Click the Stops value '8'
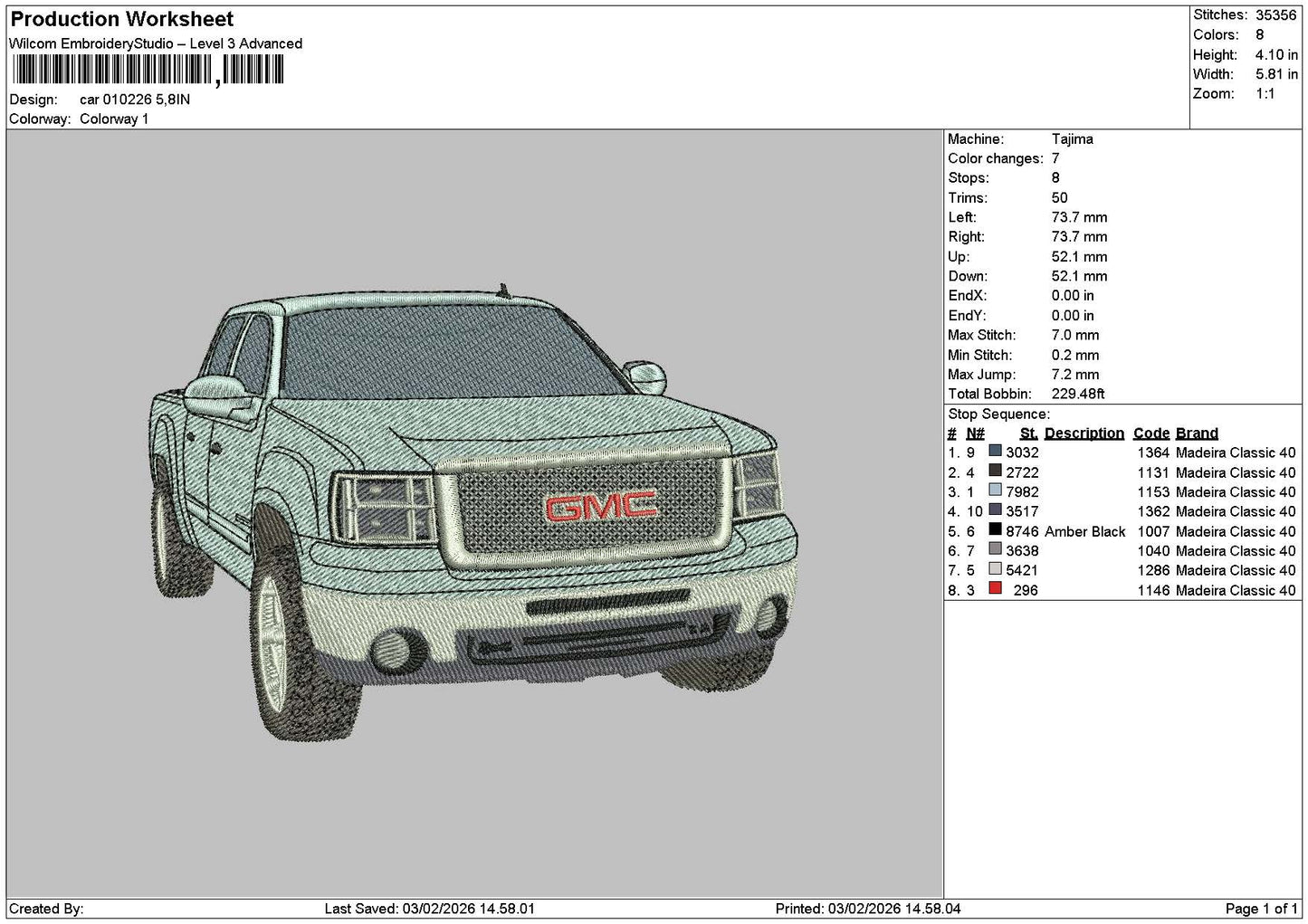Screen dimensions: 1308x924 click(1055, 178)
